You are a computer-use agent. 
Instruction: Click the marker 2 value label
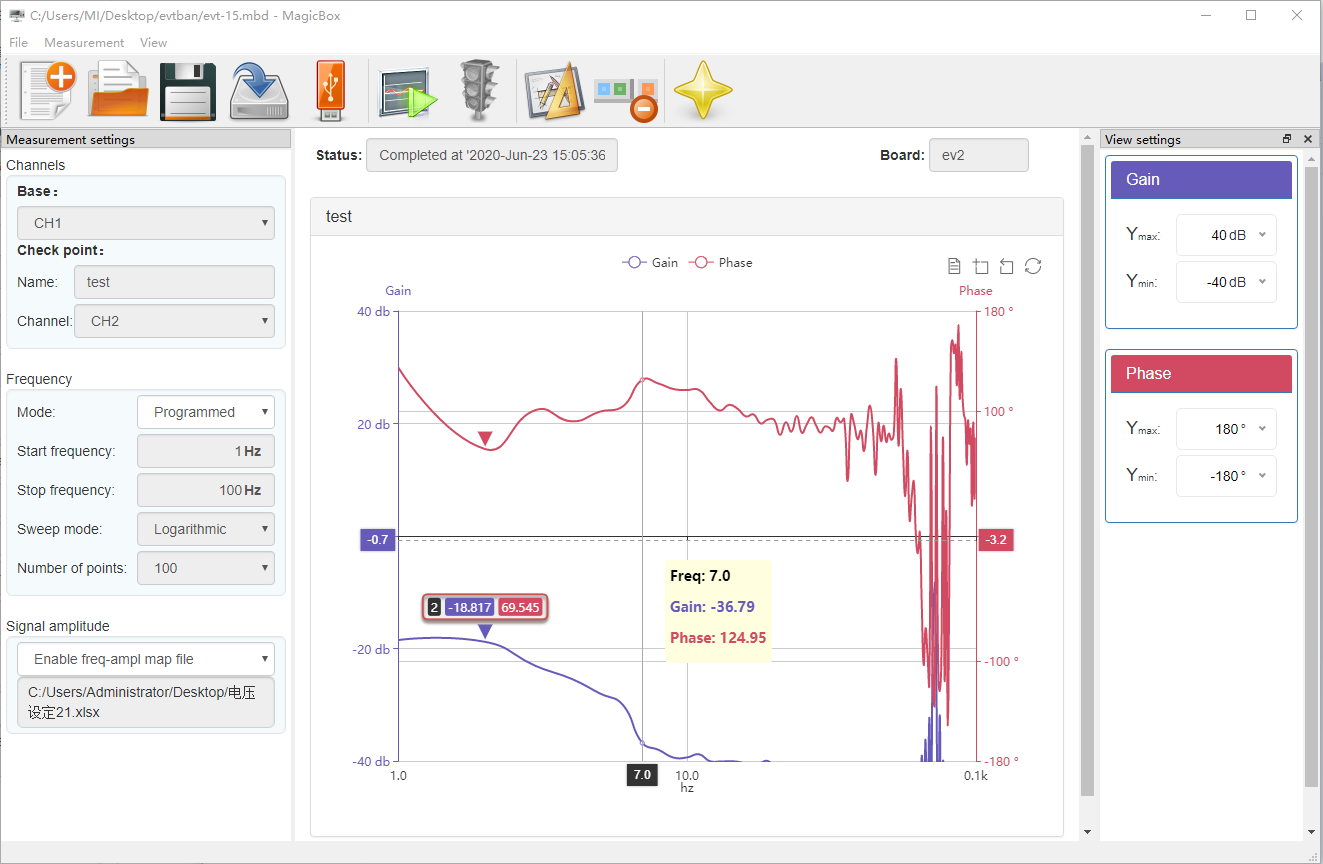(x=485, y=607)
